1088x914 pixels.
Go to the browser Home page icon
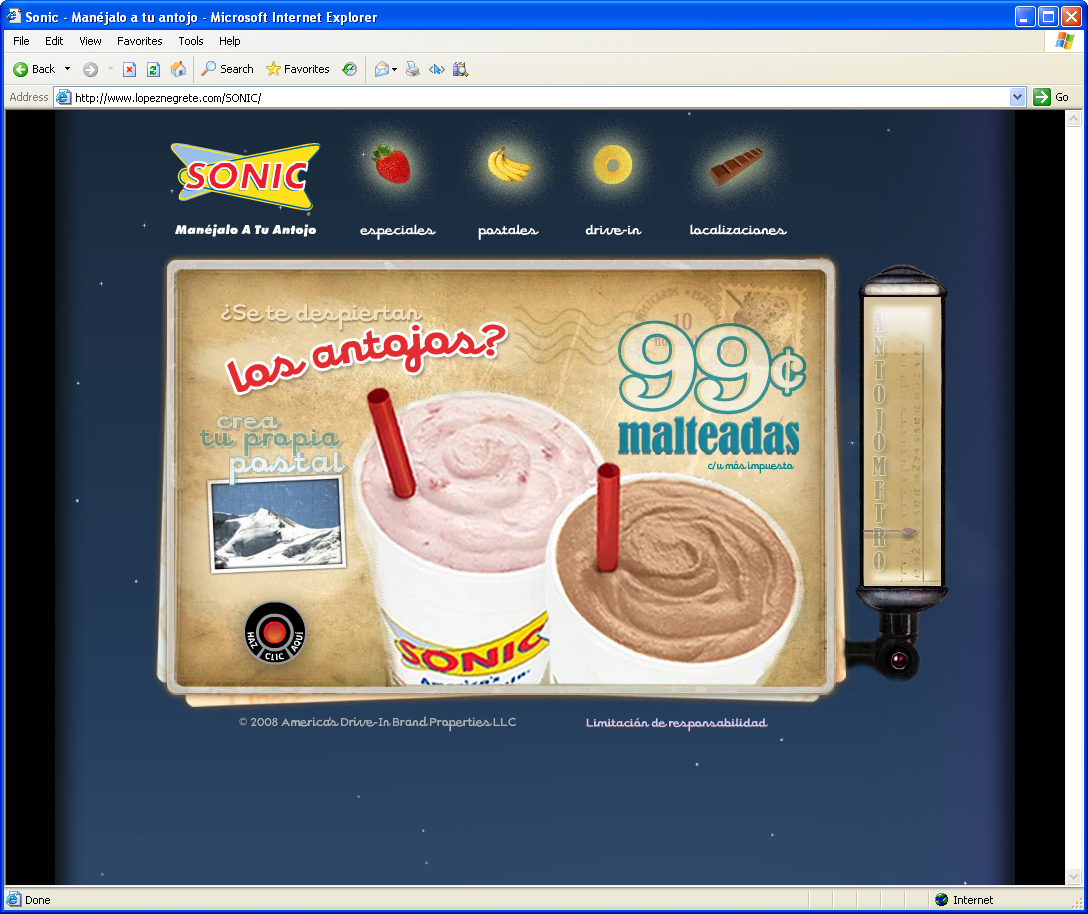point(178,69)
